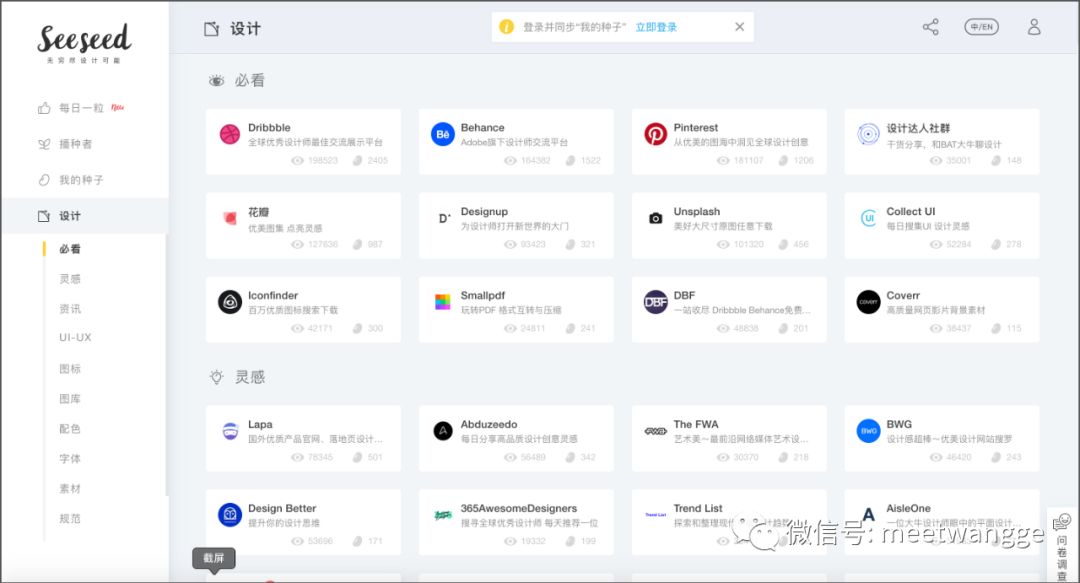Viewport: 1080px width, 583px height.
Task: Click the Dribbble pink ball icon
Action: coord(229,134)
